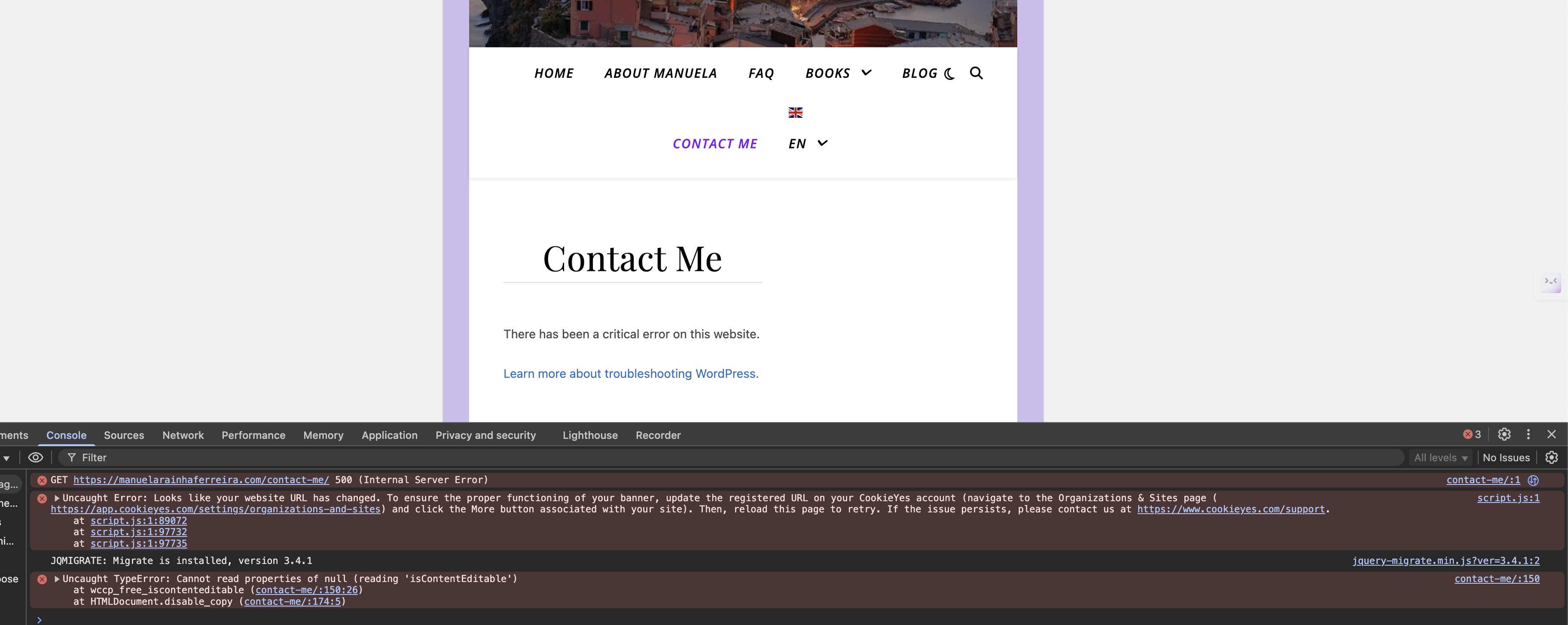Open the site search magnifier
1568x625 pixels.
coord(976,73)
